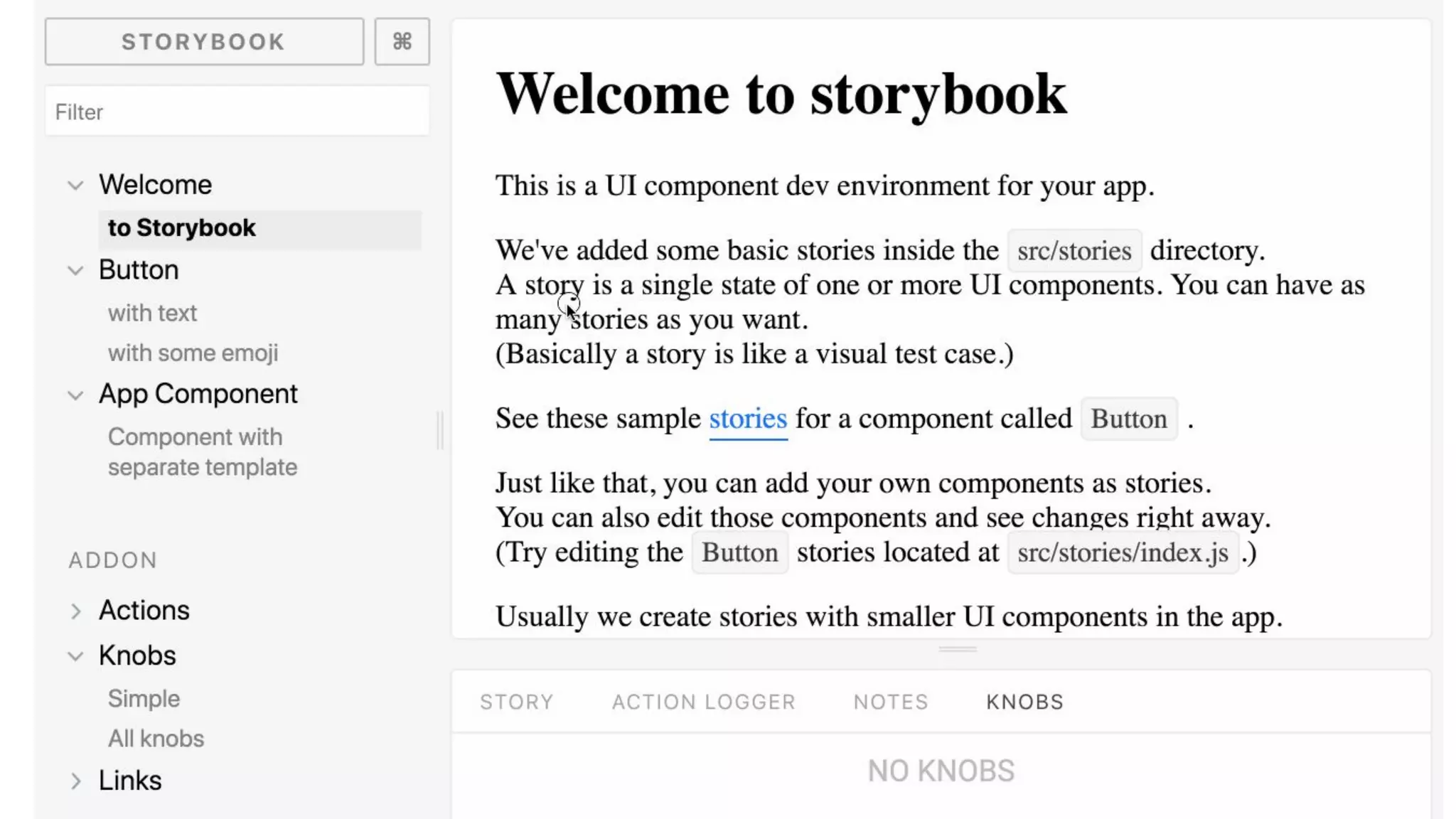
Task: Click the 'Button' code tag after 'component called'
Action: point(1129,419)
